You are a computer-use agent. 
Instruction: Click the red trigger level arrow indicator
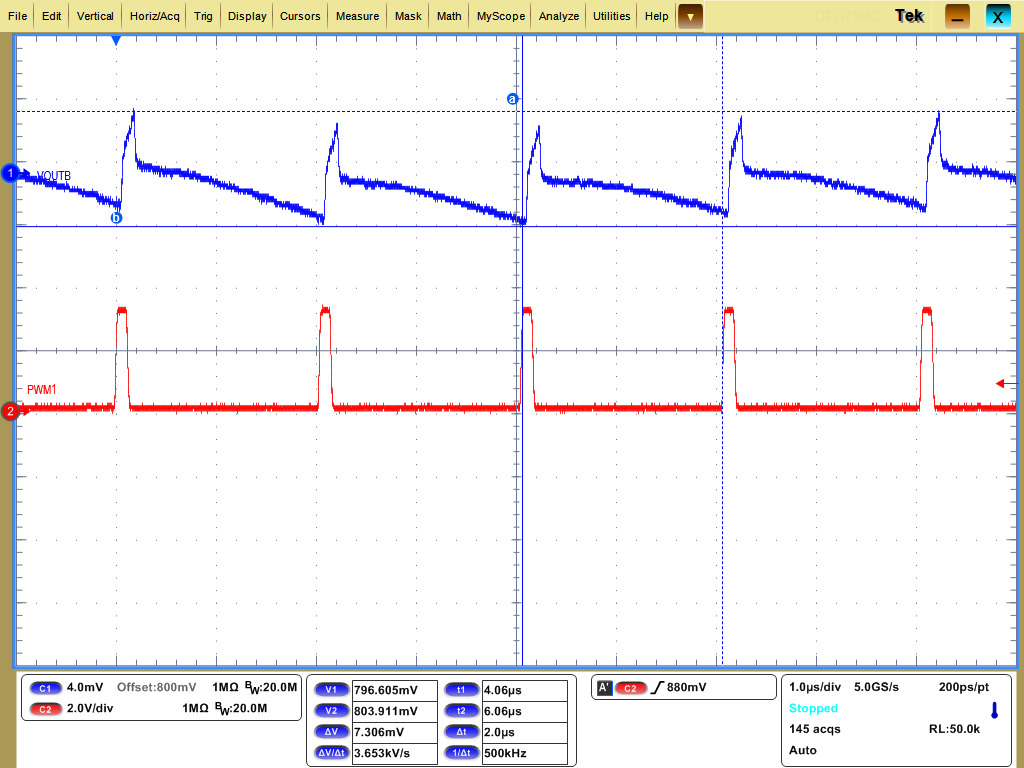click(1001, 383)
